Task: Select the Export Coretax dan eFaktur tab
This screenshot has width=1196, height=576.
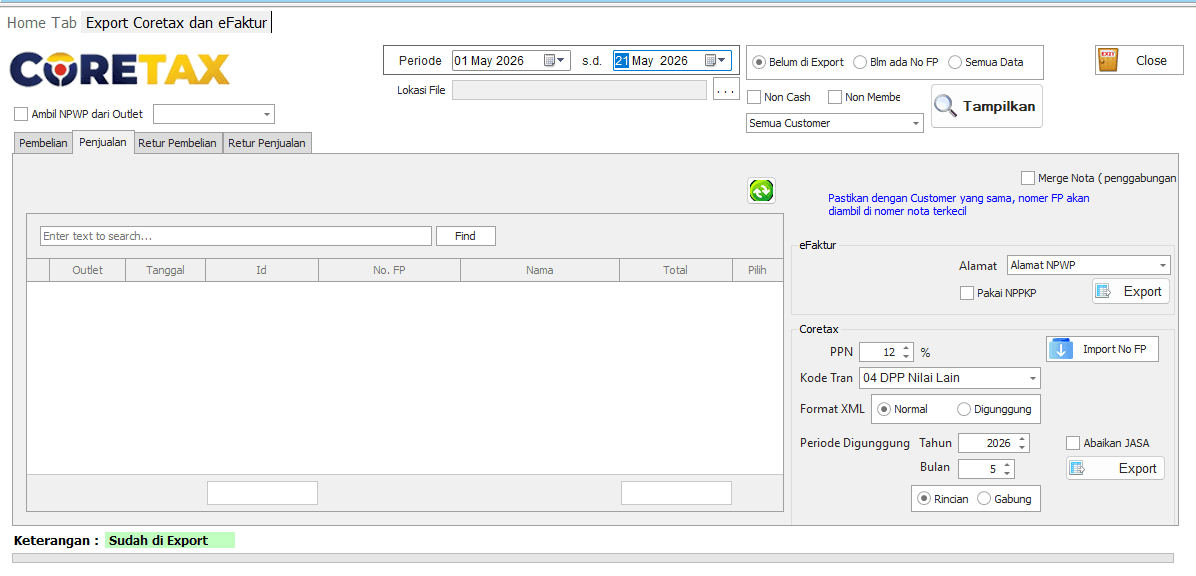Action: click(x=176, y=23)
